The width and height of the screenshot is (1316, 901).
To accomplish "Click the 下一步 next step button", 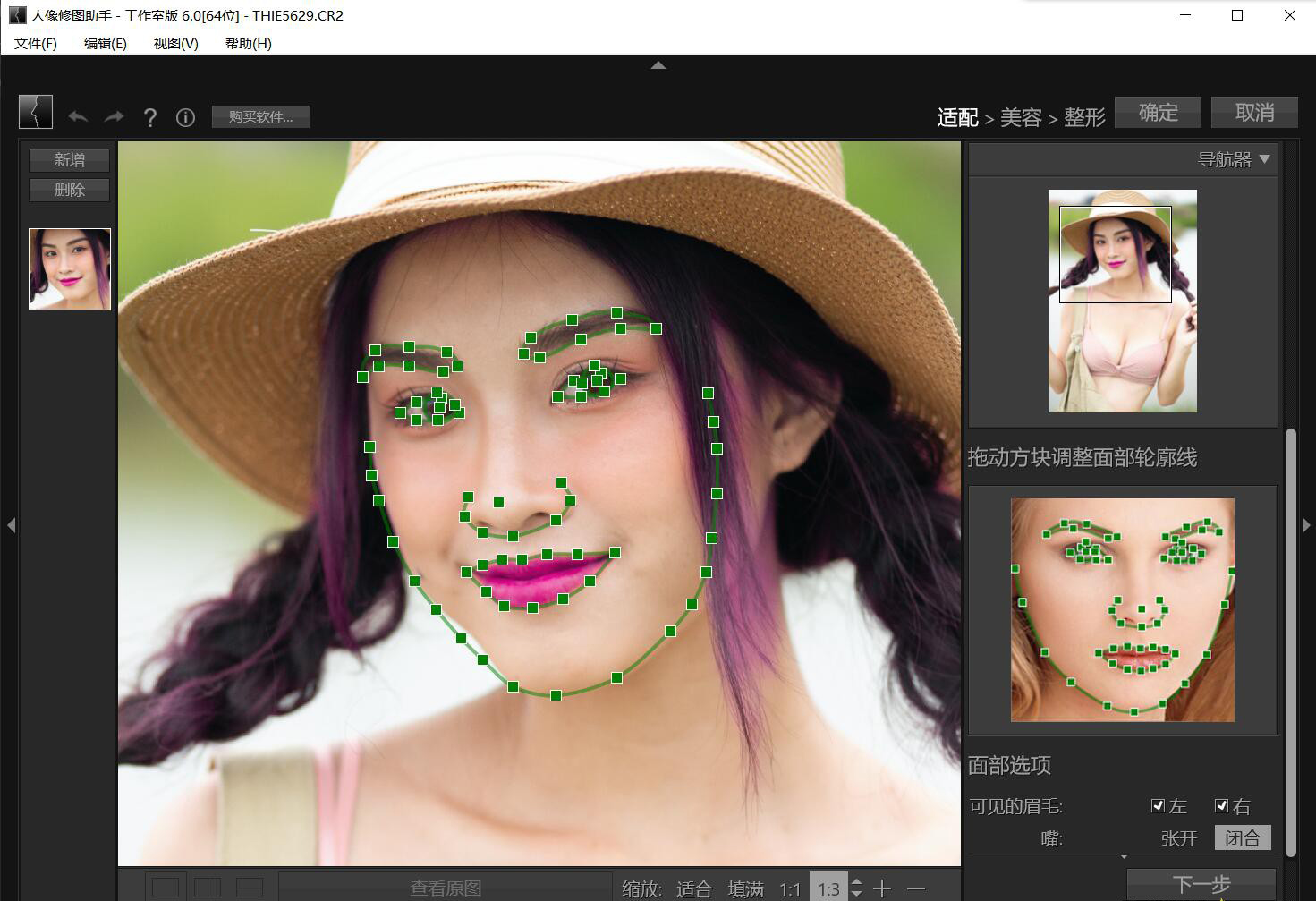I will 1201,883.
